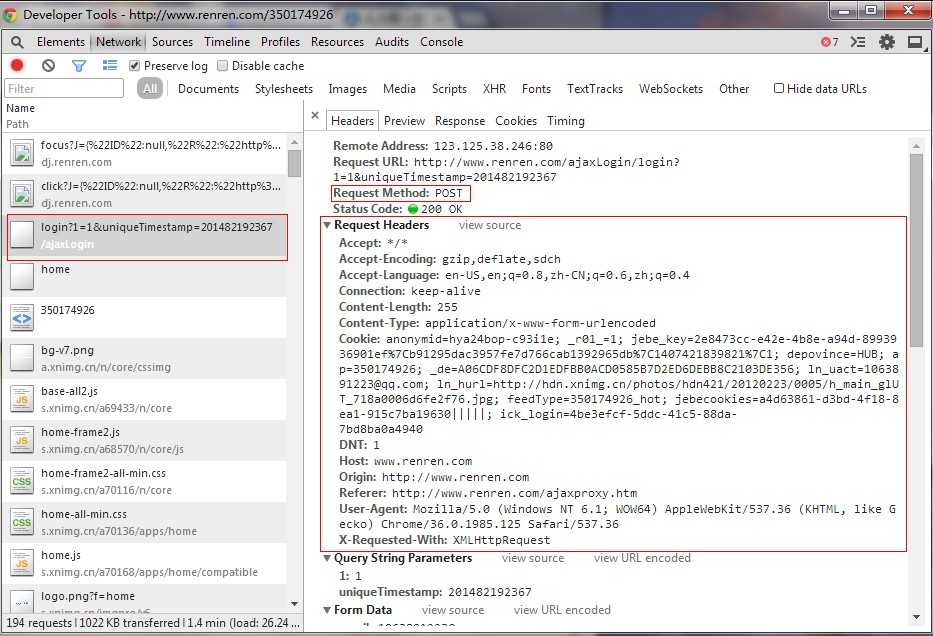Filter by Stylesheets type
The image size is (933, 636).
click(284, 89)
